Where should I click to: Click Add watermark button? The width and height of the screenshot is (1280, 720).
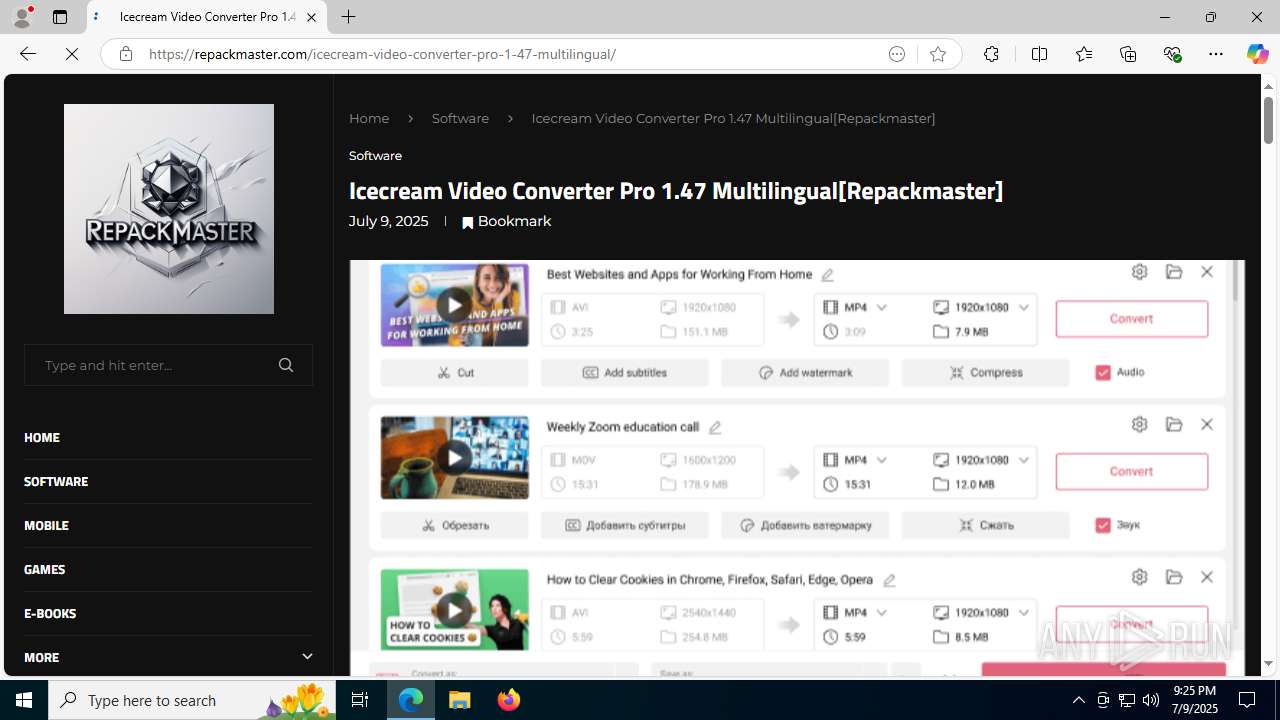point(805,372)
